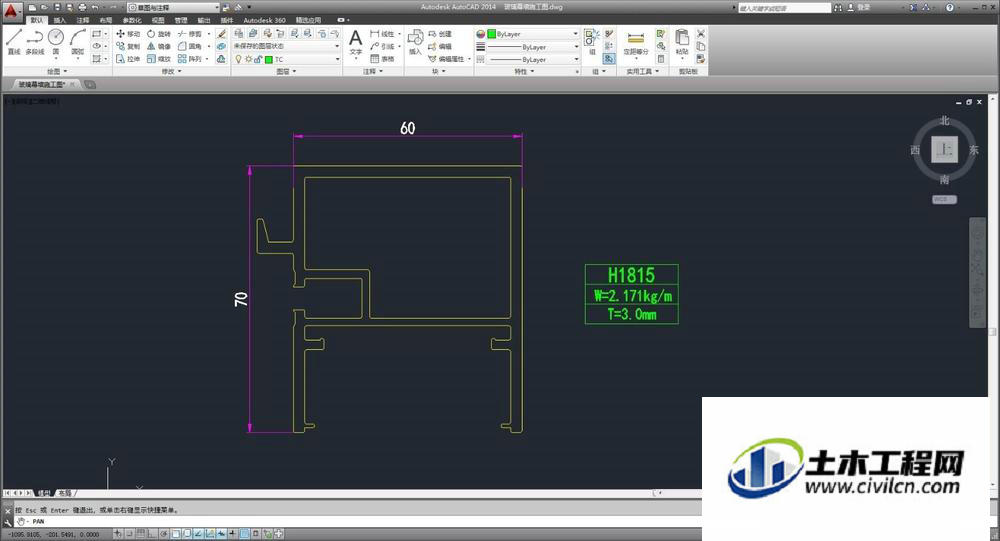Image resolution: width=1000 pixels, height=541 pixels.
Task: Toggle Grid display in status bar
Action: coord(140,533)
